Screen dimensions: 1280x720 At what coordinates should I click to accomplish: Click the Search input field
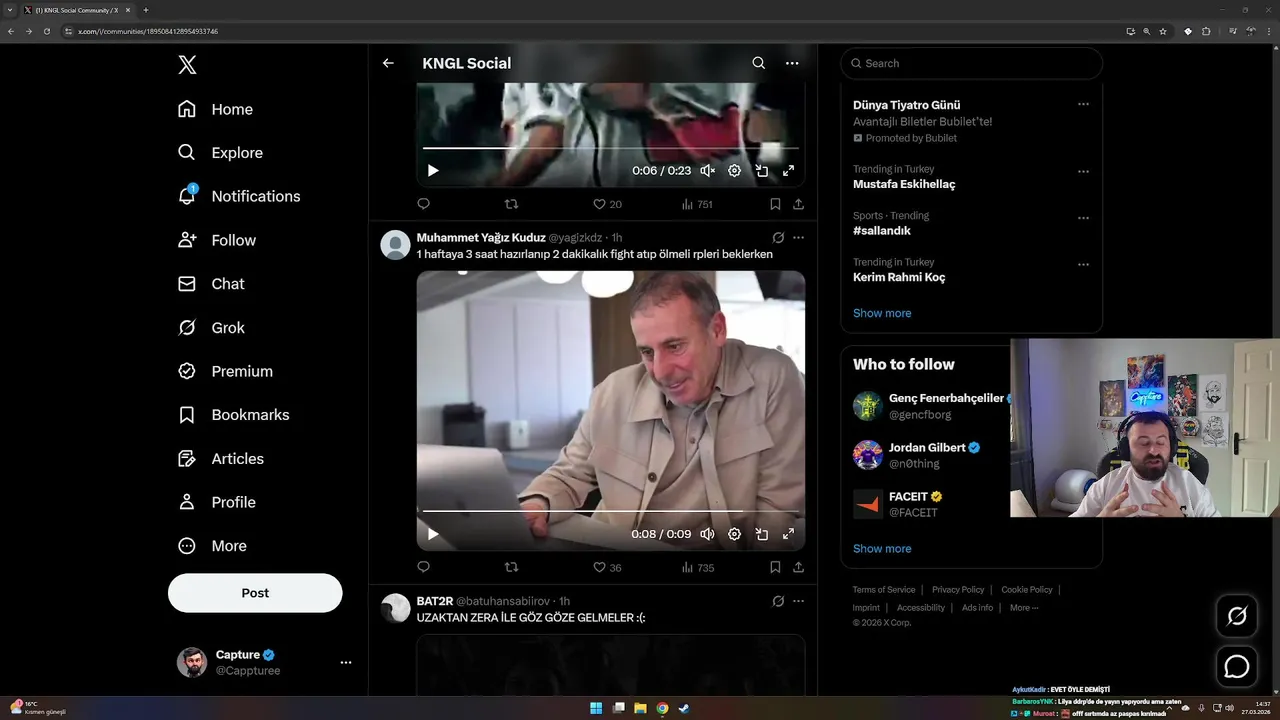pos(971,63)
